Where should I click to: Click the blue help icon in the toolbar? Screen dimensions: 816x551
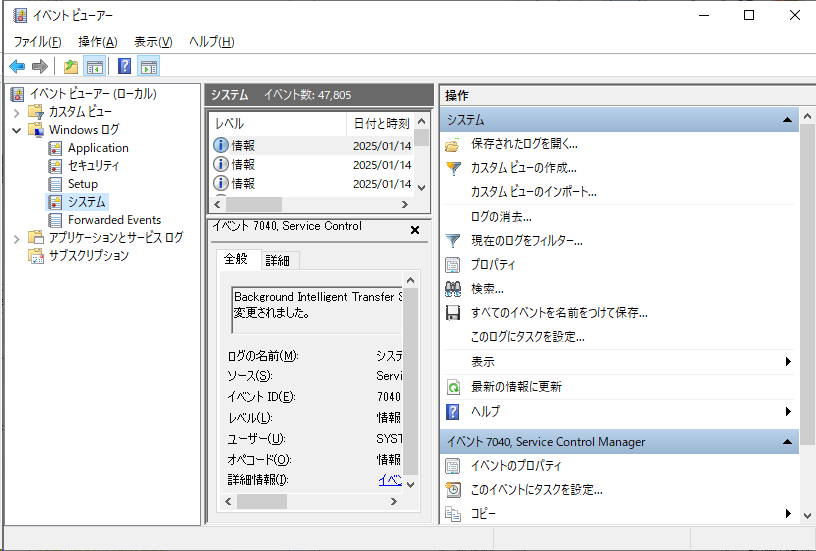coord(124,67)
